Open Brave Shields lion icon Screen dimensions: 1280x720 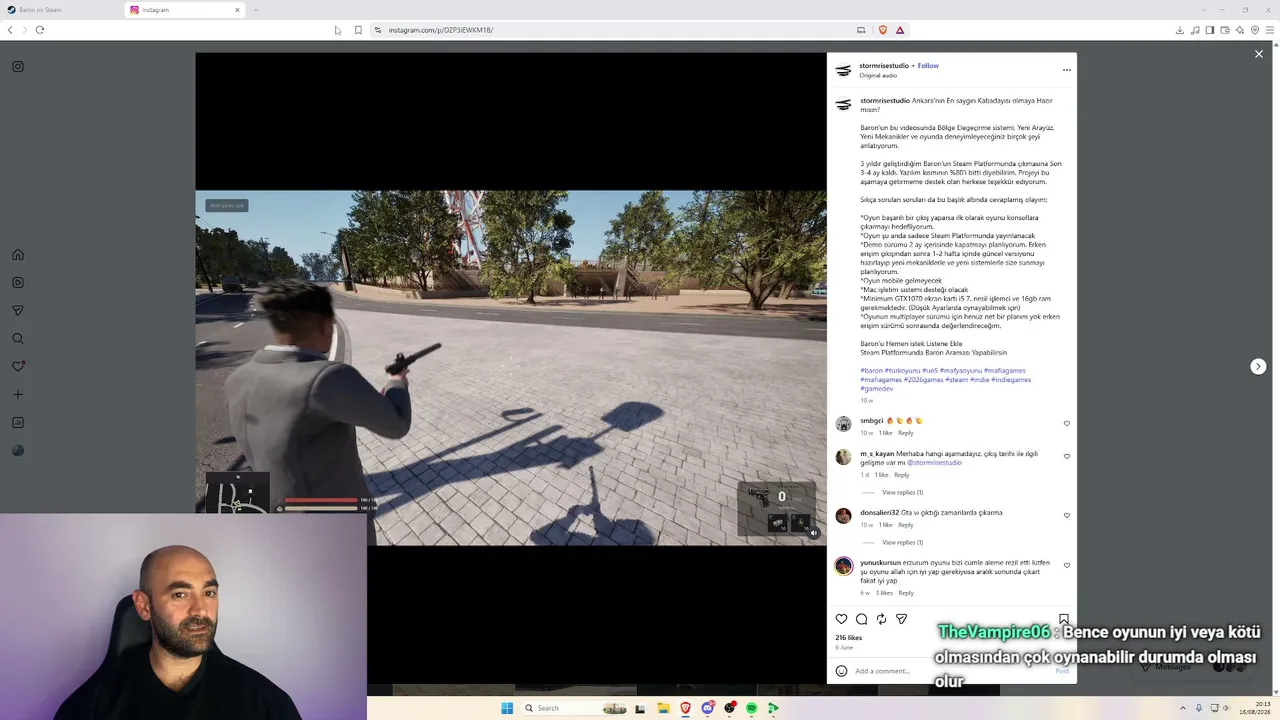[882, 30]
